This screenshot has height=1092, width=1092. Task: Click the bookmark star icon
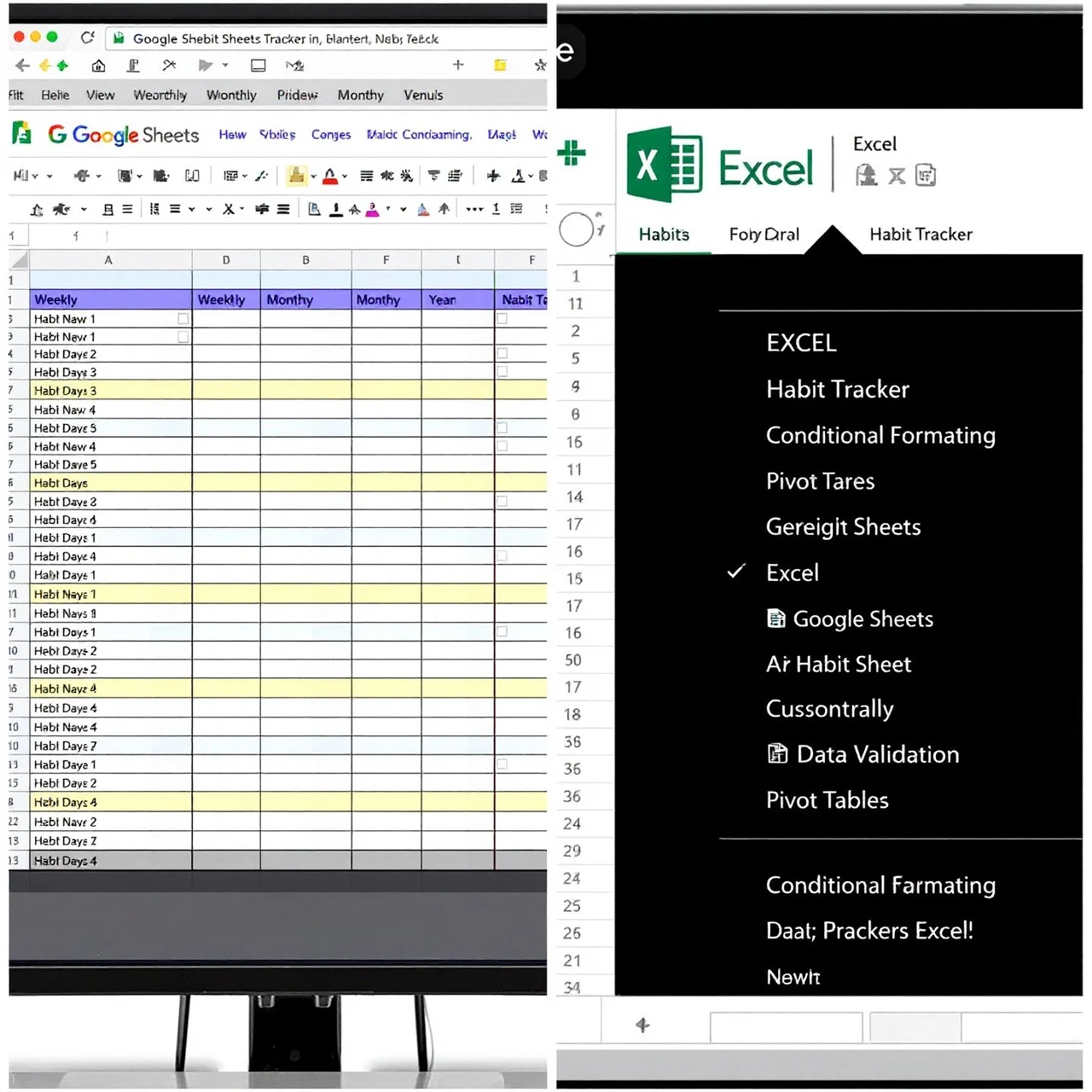point(539,65)
